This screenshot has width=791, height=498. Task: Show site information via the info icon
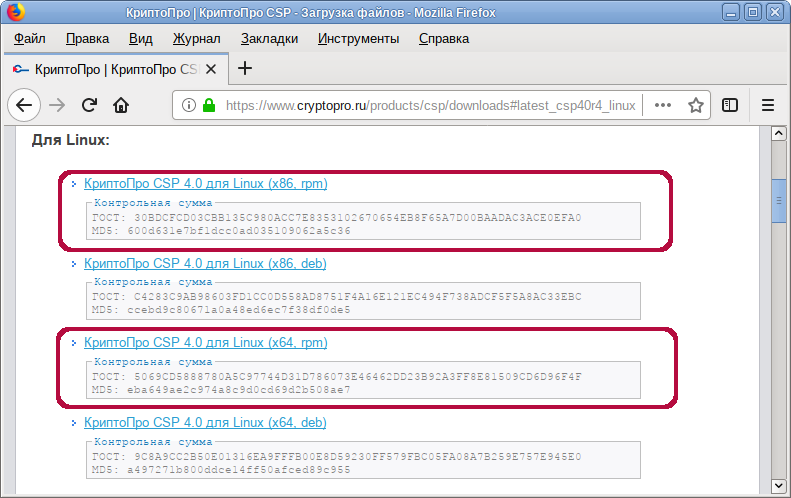pos(189,105)
